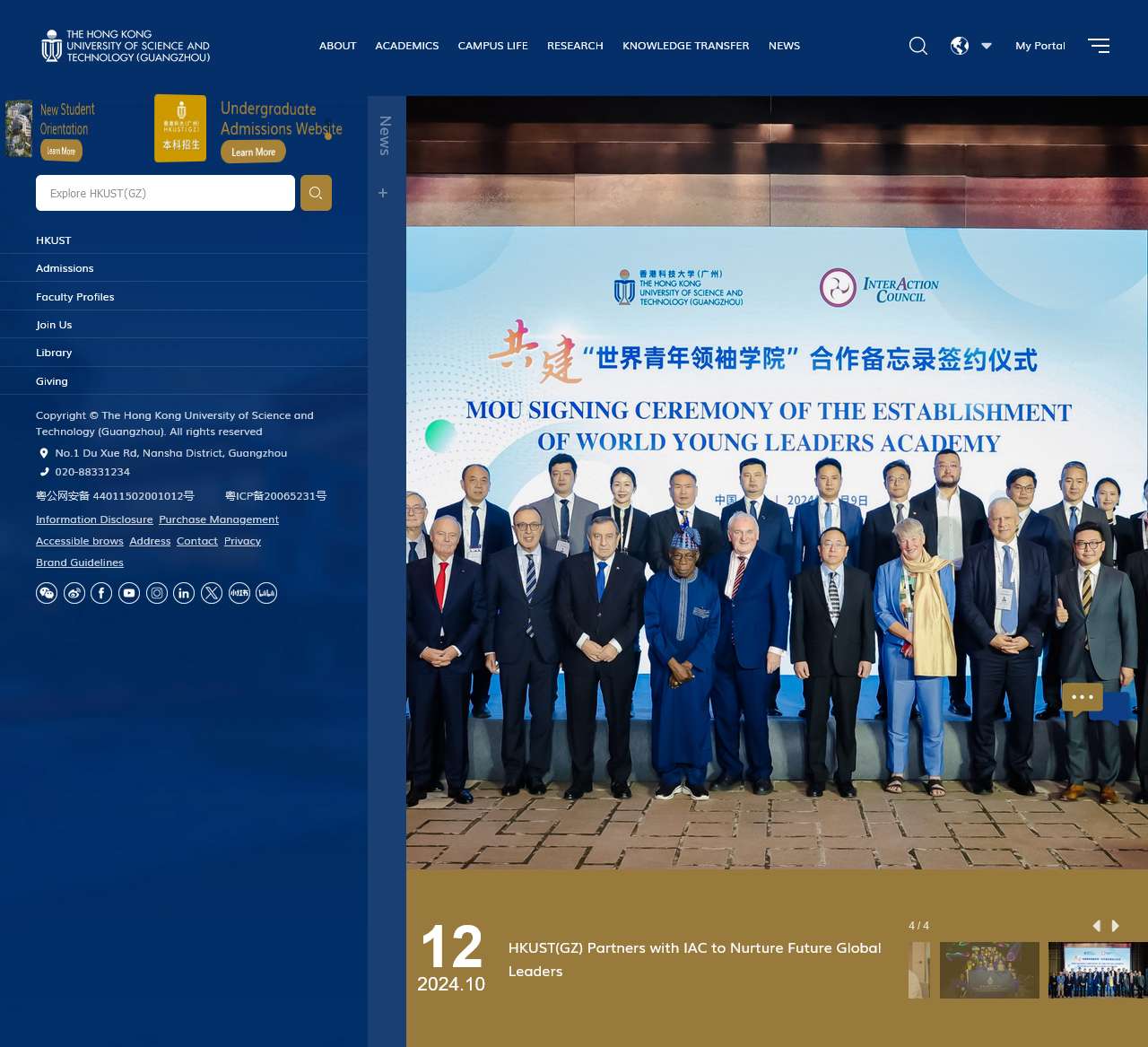Open the hamburger menu icon

point(1099,46)
